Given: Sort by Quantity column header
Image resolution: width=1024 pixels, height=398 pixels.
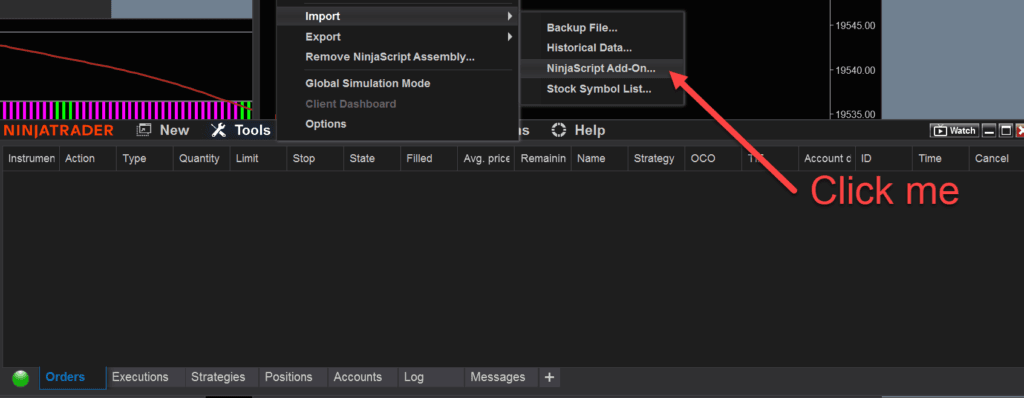Looking at the screenshot, I should coord(201,159).
